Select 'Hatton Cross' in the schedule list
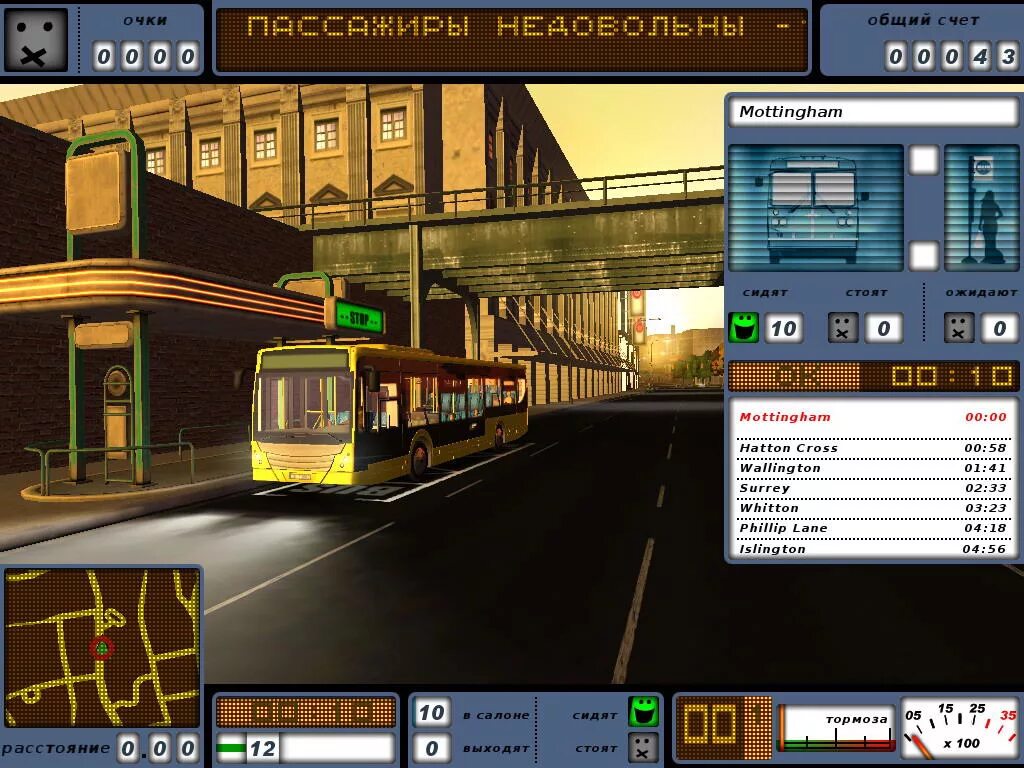The width and height of the screenshot is (1024, 768). point(787,447)
